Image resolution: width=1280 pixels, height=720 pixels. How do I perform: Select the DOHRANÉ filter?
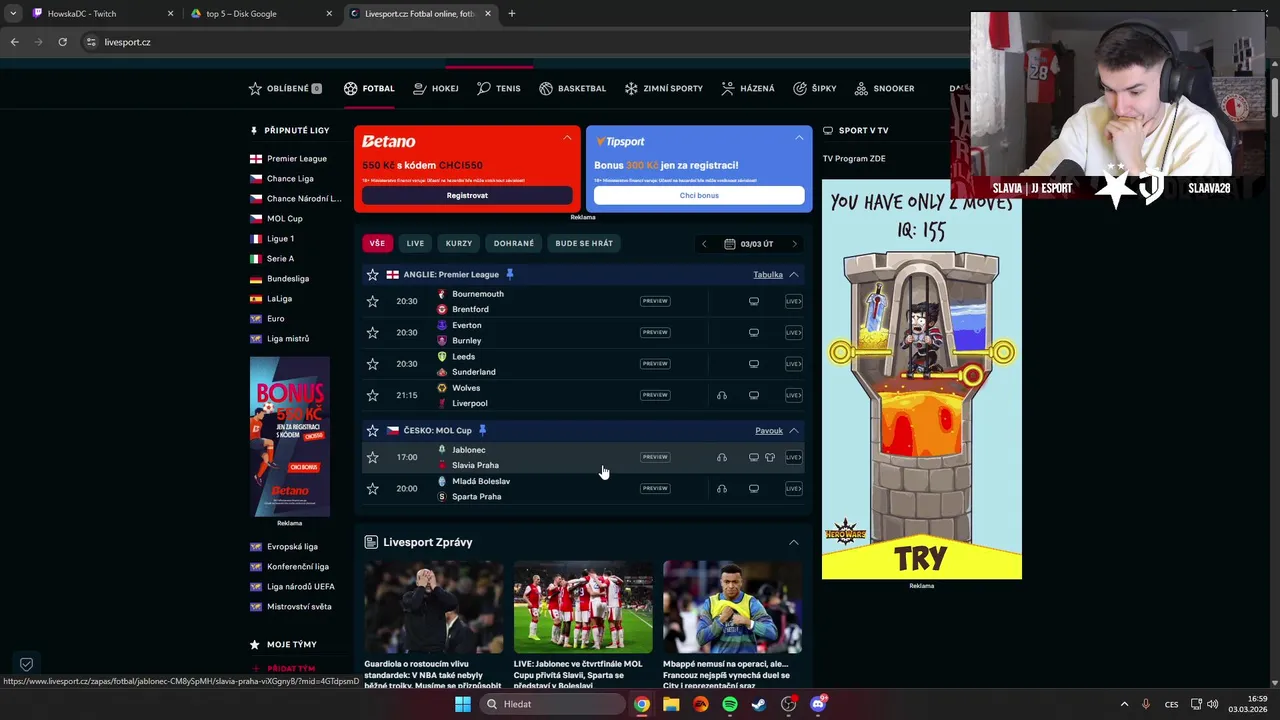pos(514,243)
